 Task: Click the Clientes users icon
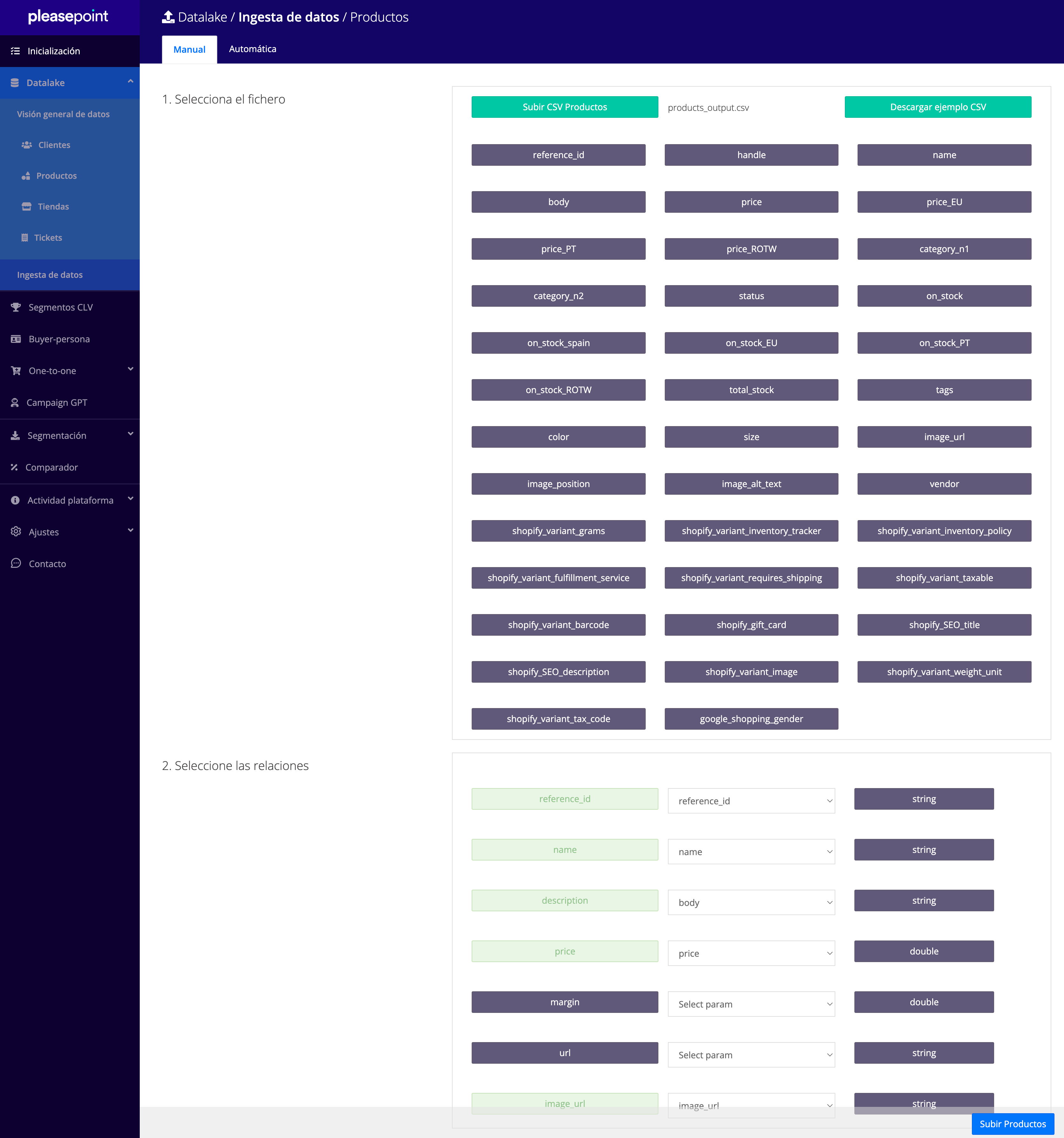coord(26,145)
